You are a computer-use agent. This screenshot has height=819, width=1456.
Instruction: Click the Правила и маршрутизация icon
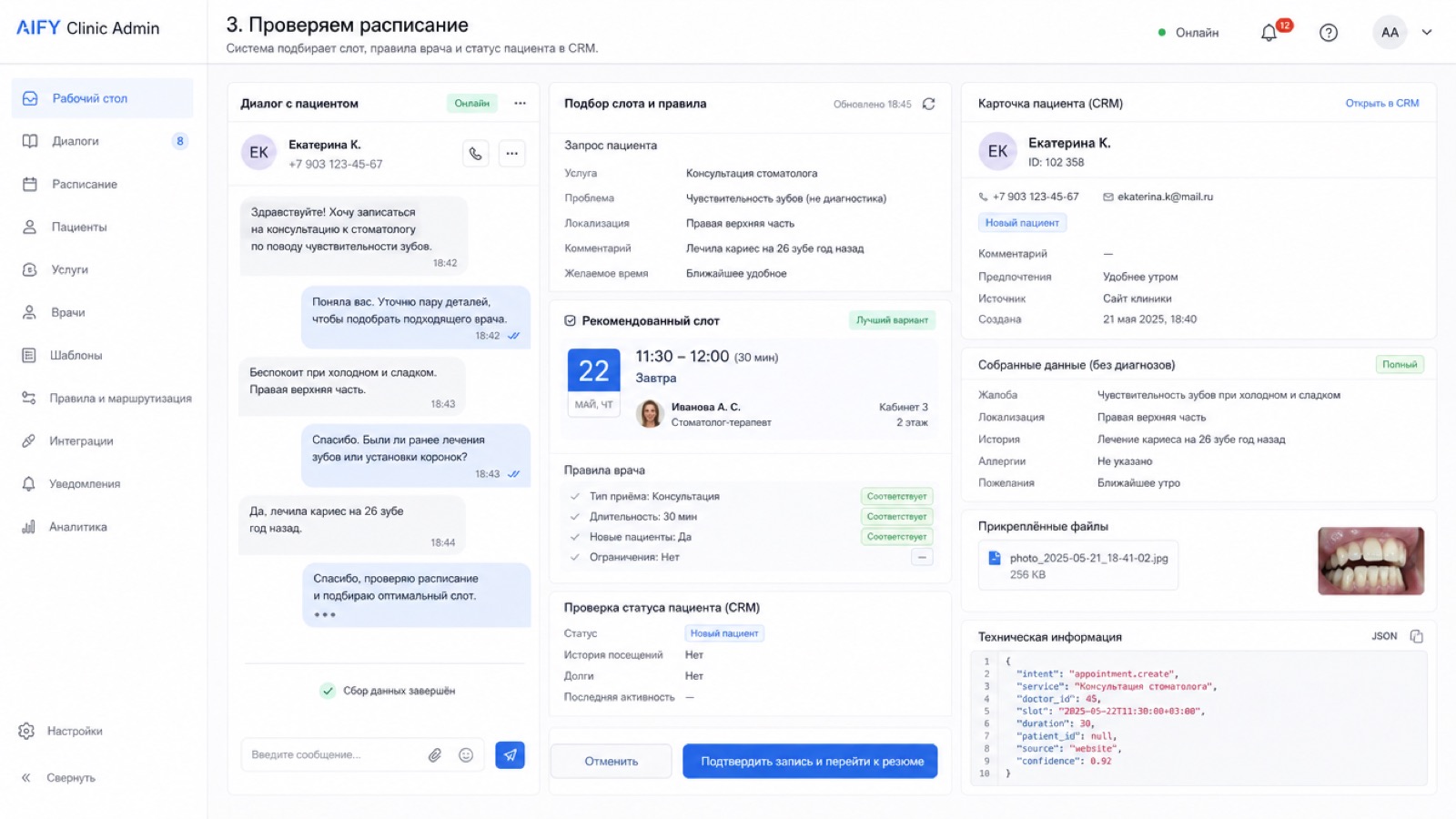coord(29,398)
